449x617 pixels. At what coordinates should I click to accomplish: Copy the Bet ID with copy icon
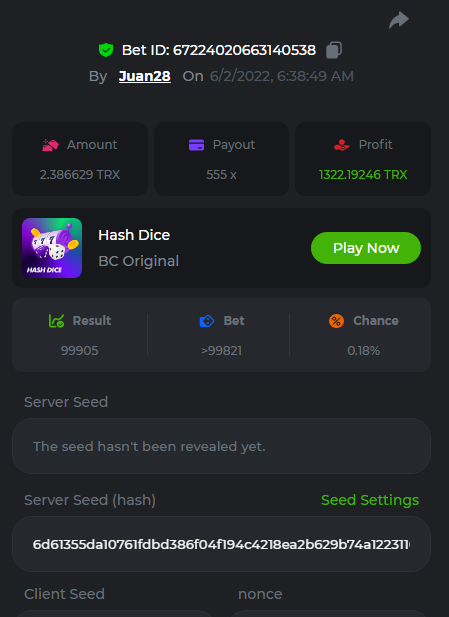[x=334, y=50]
